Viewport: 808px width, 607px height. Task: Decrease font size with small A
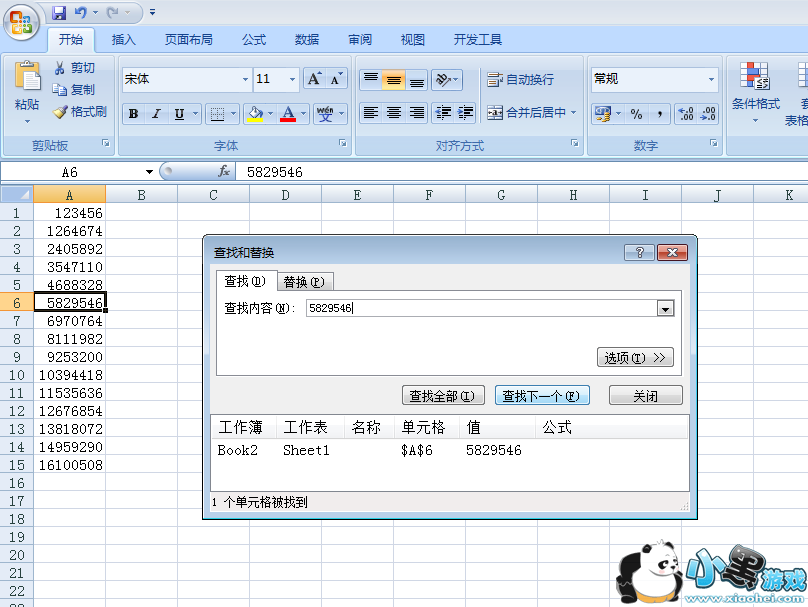click(x=336, y=79)
